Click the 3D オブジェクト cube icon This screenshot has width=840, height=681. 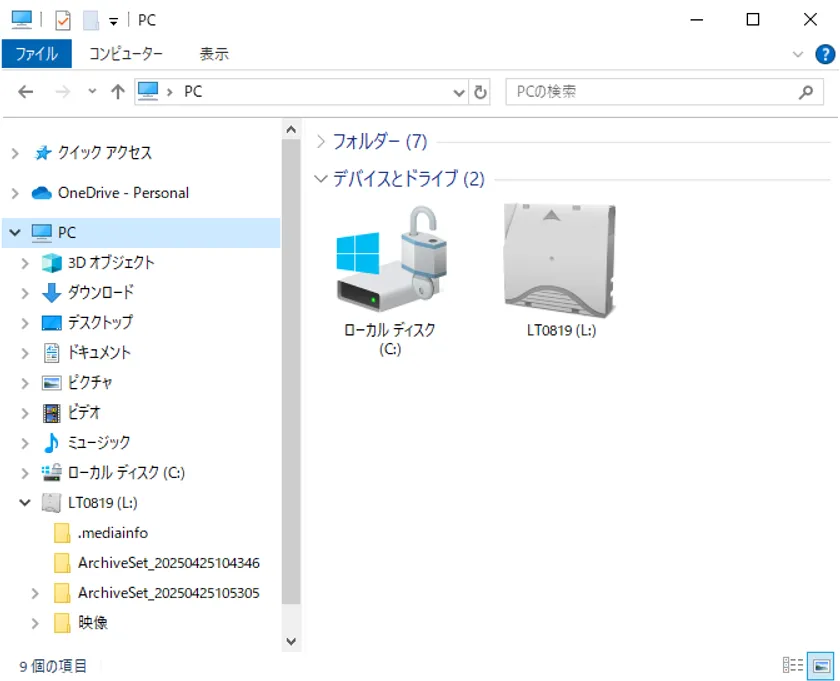pos(52,263)
